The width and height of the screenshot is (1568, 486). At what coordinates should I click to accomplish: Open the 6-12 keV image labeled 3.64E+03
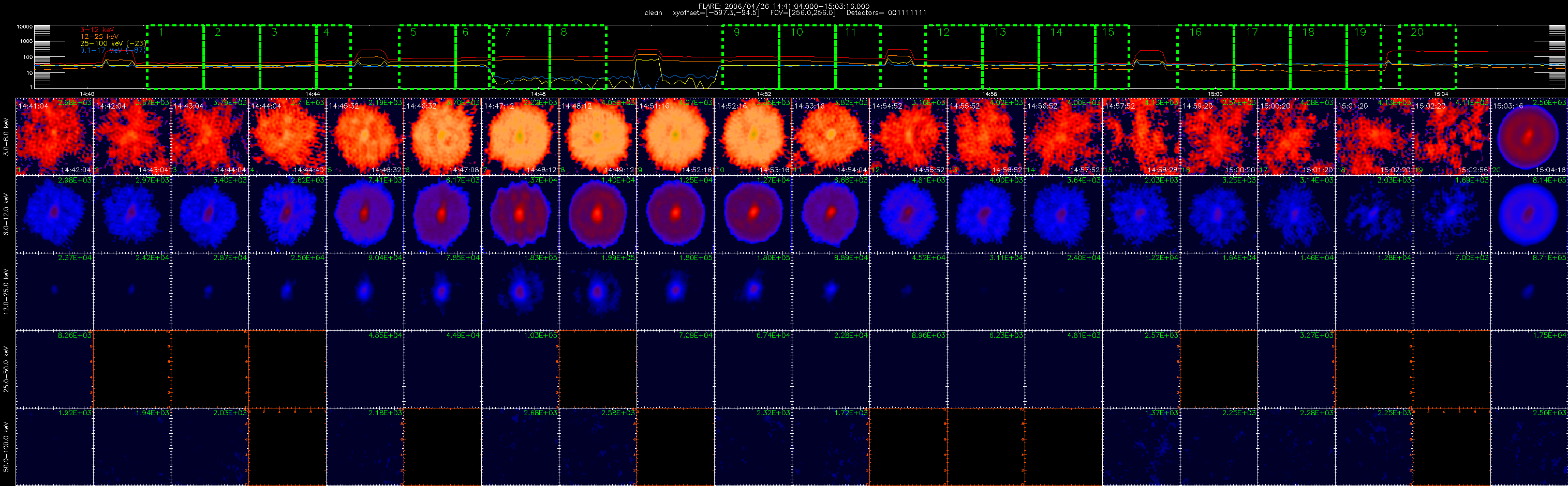click(x=1063, y=214)
